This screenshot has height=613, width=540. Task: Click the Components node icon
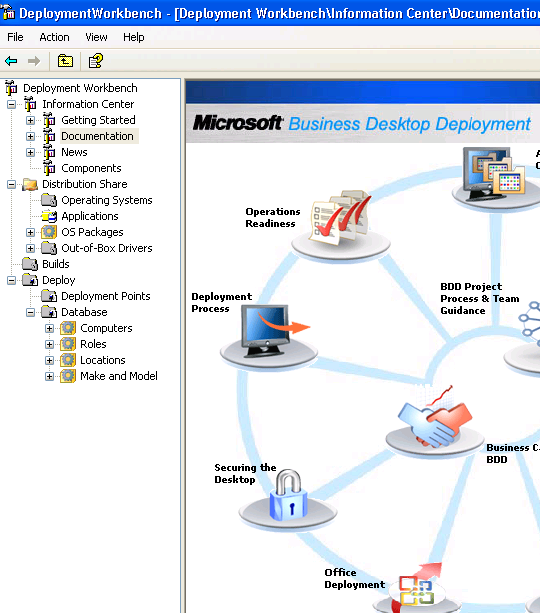pyautogui.click(x=49, y=168)
